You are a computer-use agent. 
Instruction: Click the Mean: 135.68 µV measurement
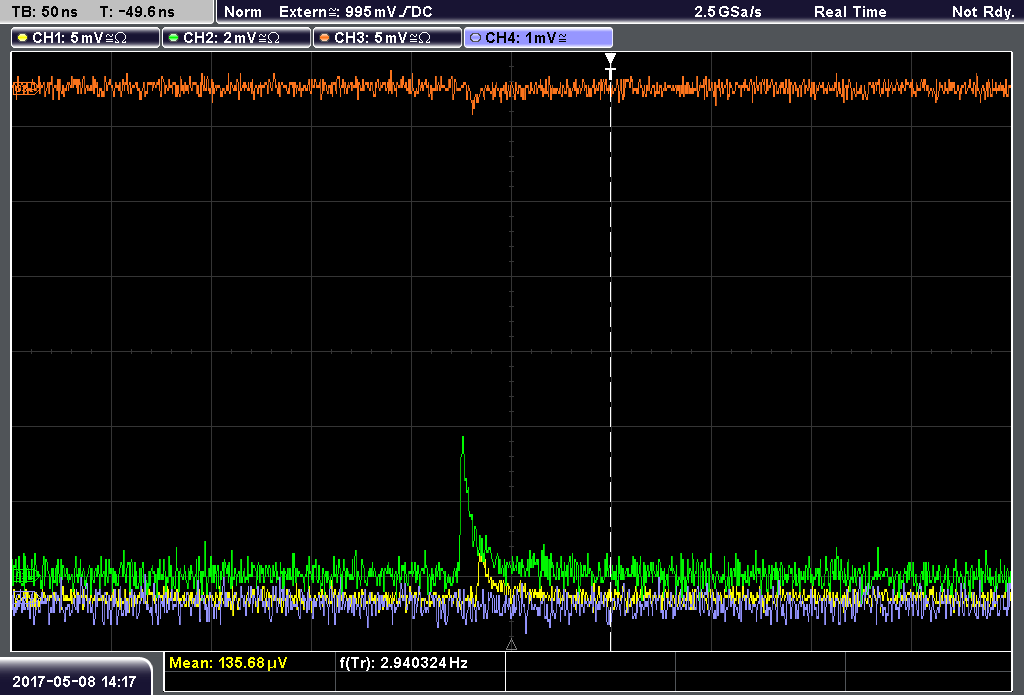[x=228, y=663]
